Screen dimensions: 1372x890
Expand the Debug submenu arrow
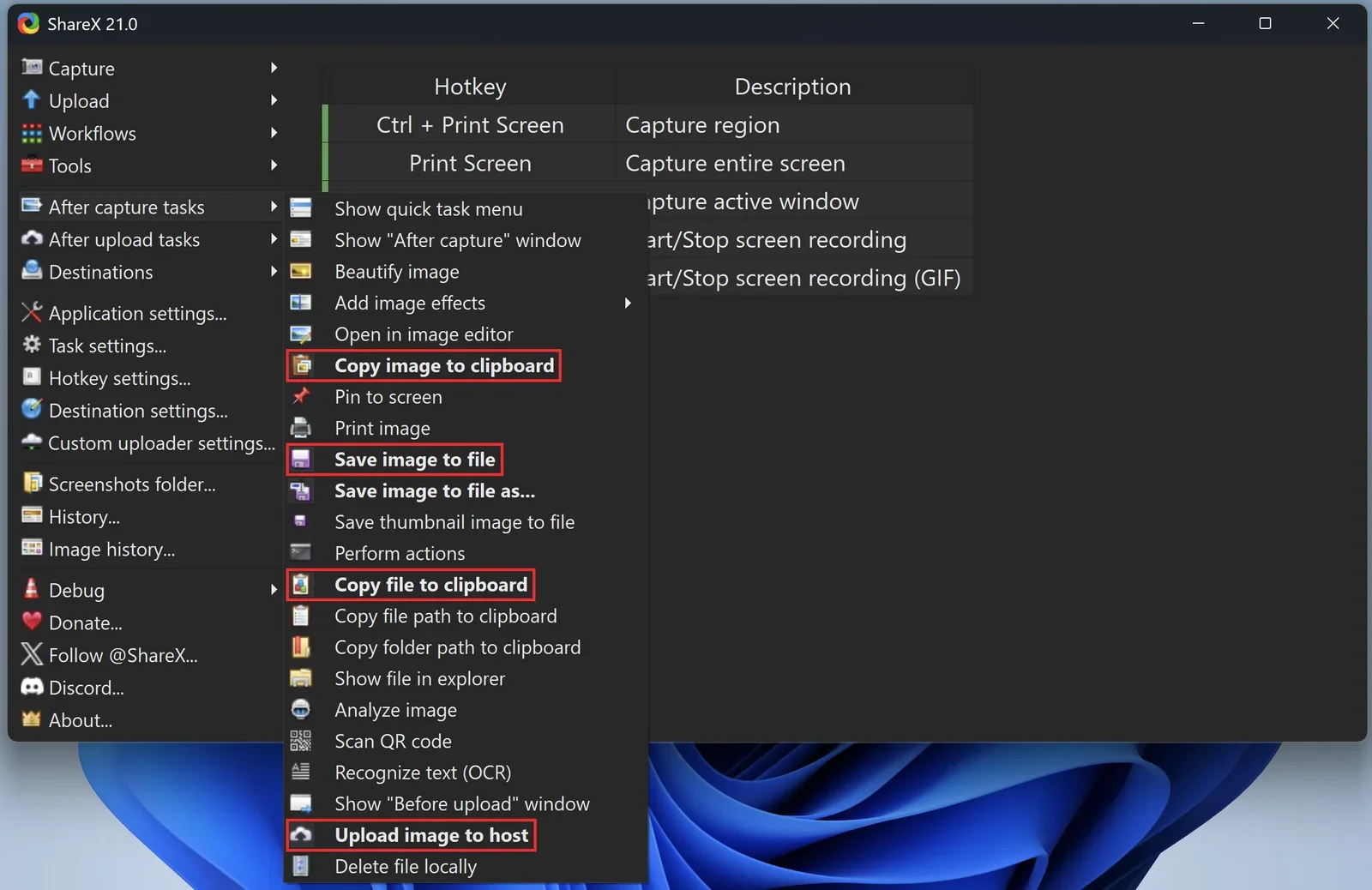[274, 589]
